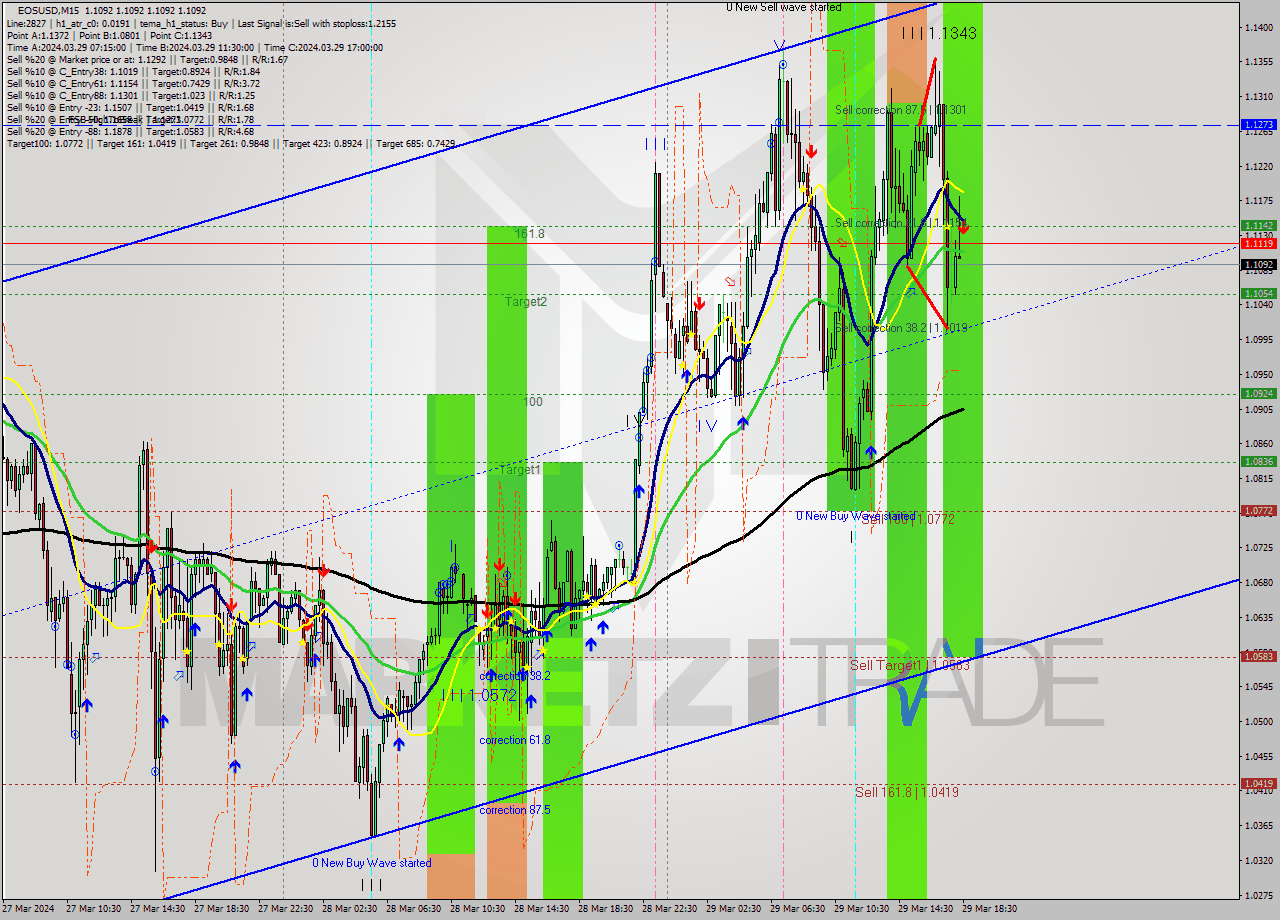The height and width of the screenshot is (920, 1280).
Task: Click the 'Sell 161.8 | 1.0419' chart label
Action: pos(907,792)
